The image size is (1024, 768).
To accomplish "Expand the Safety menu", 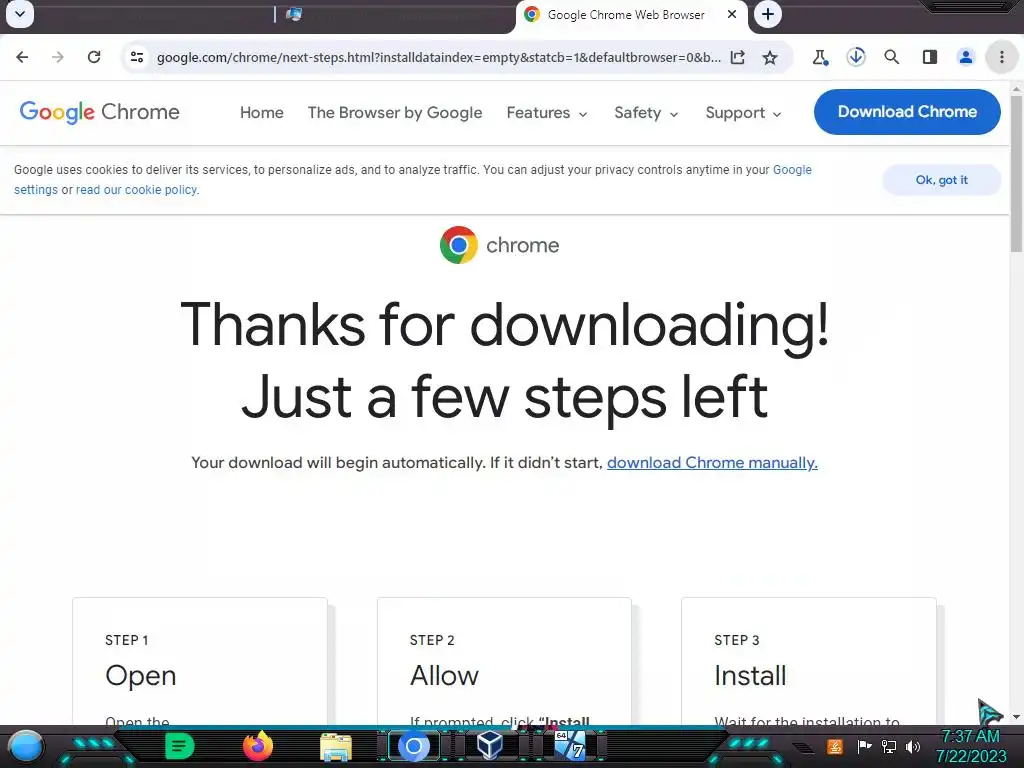I will pos(647,113).
